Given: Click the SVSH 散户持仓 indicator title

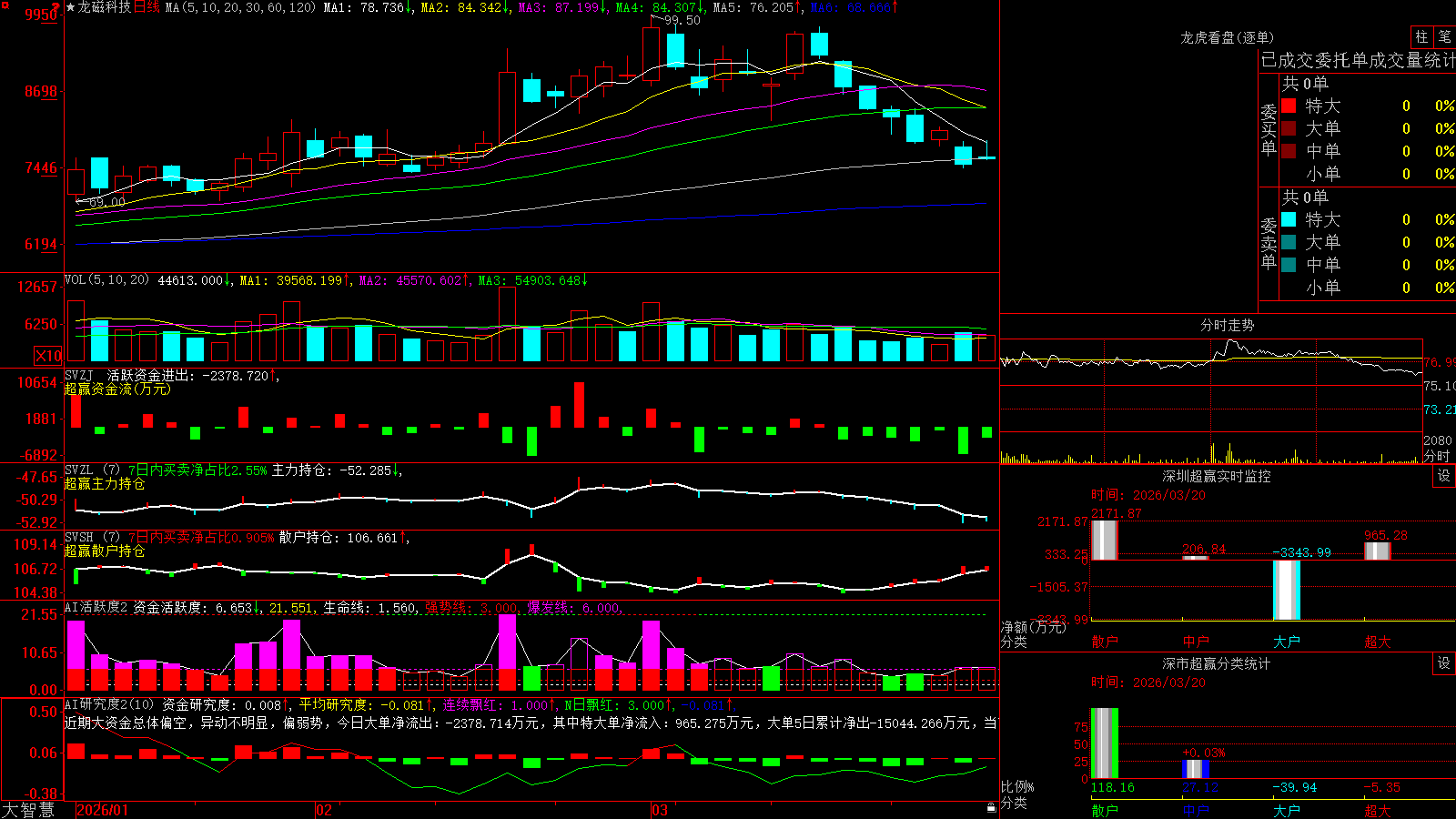Looking at the screenshot, I should tap(93, 538).
